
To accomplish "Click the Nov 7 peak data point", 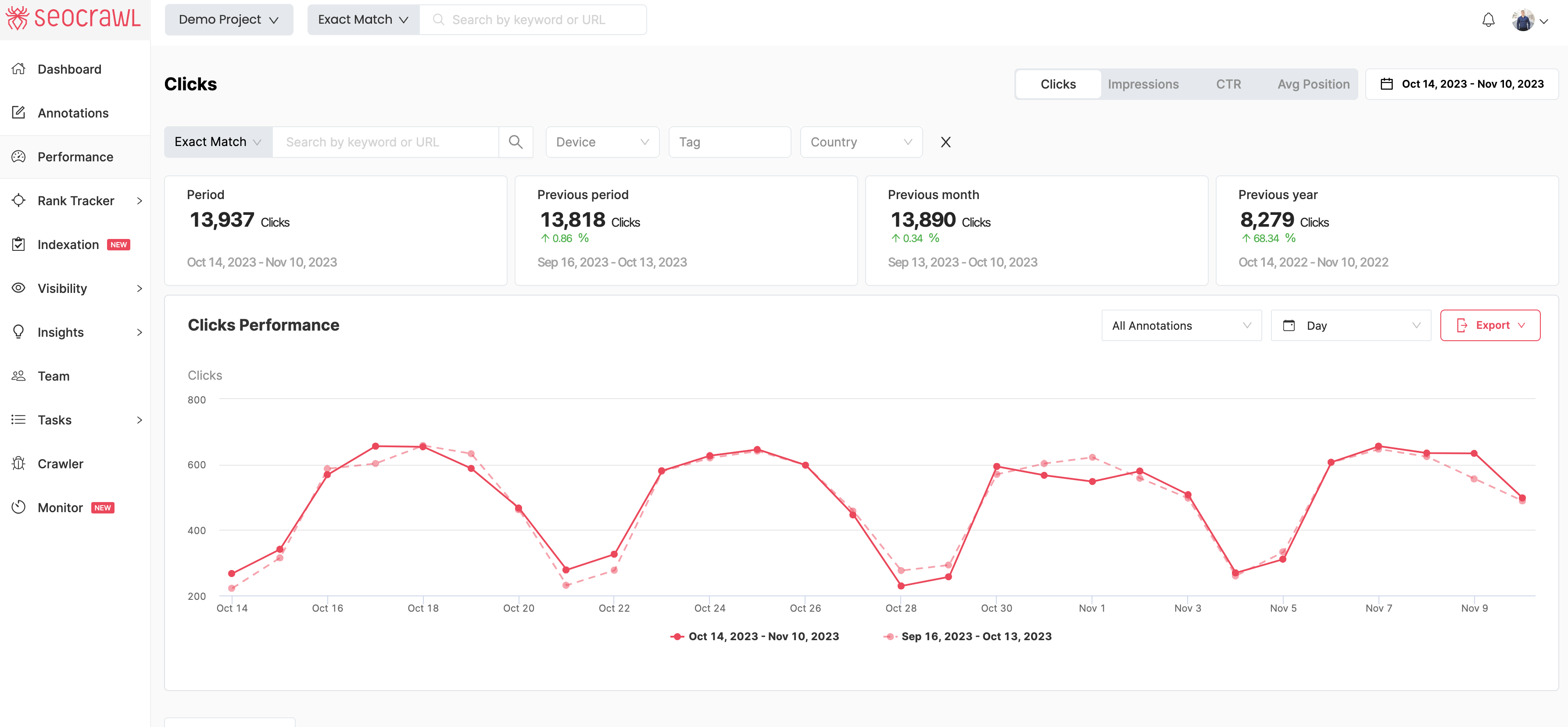I will pos(1378,446).
